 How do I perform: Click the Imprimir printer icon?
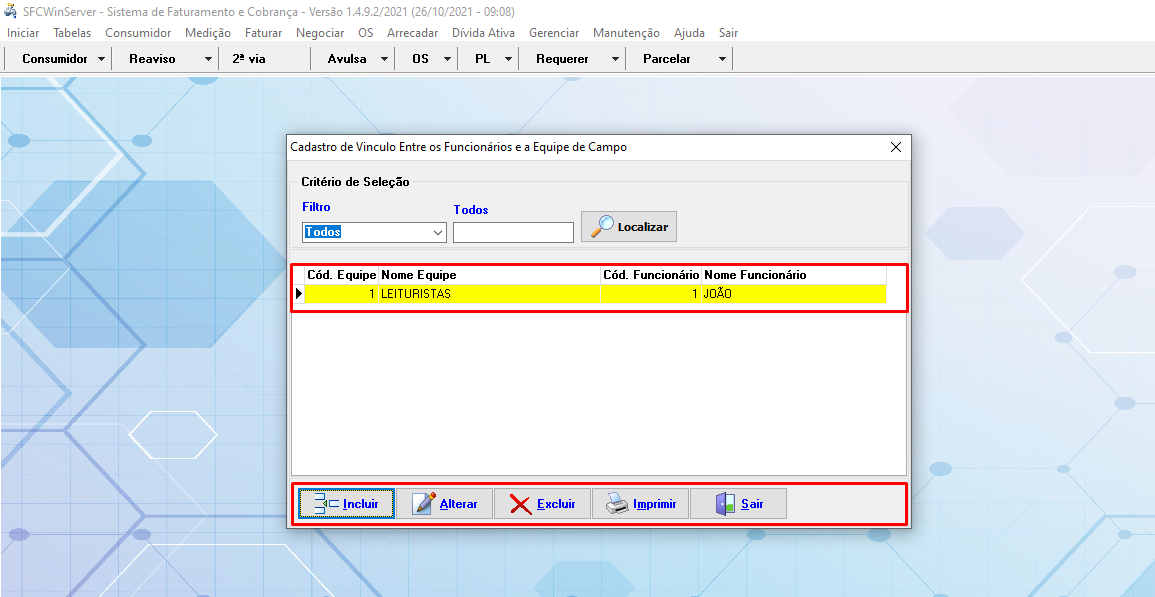[x=616, y=504]
